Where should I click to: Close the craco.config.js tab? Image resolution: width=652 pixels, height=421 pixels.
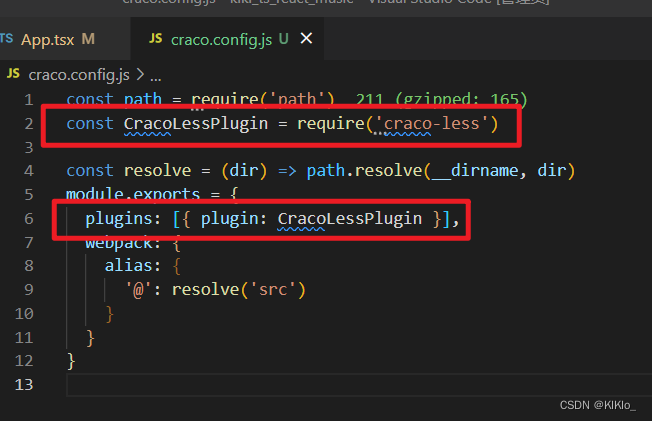pos(306,39)
